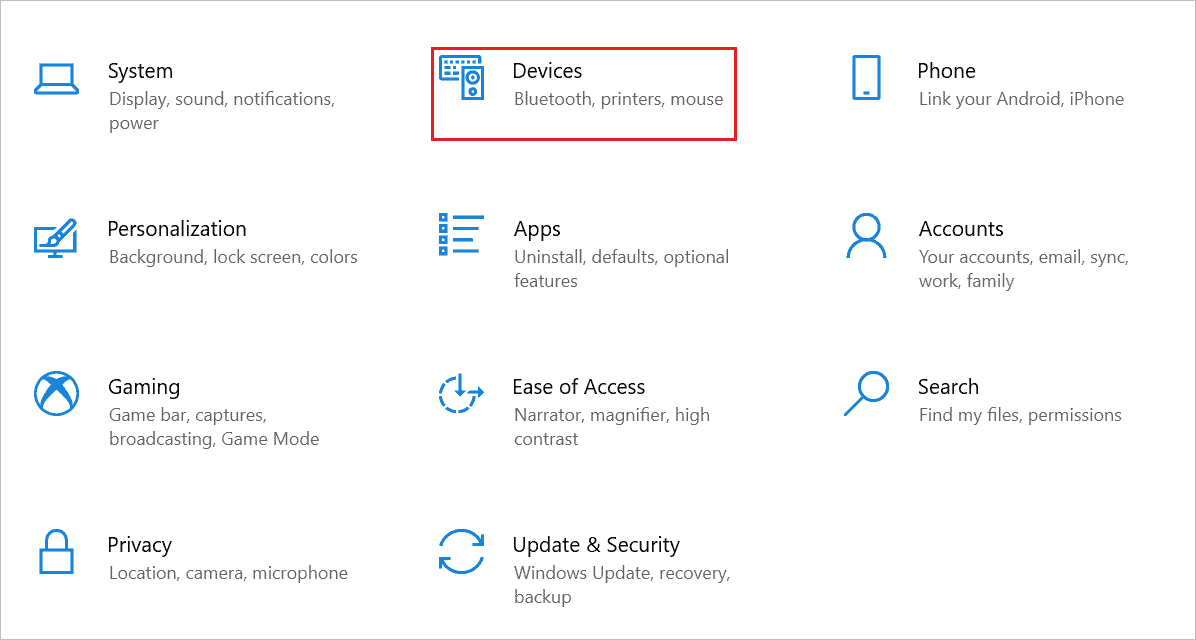Click the Personalization paintbrush icon
The width and height of the screenshot is (1196, 640).
57,237
